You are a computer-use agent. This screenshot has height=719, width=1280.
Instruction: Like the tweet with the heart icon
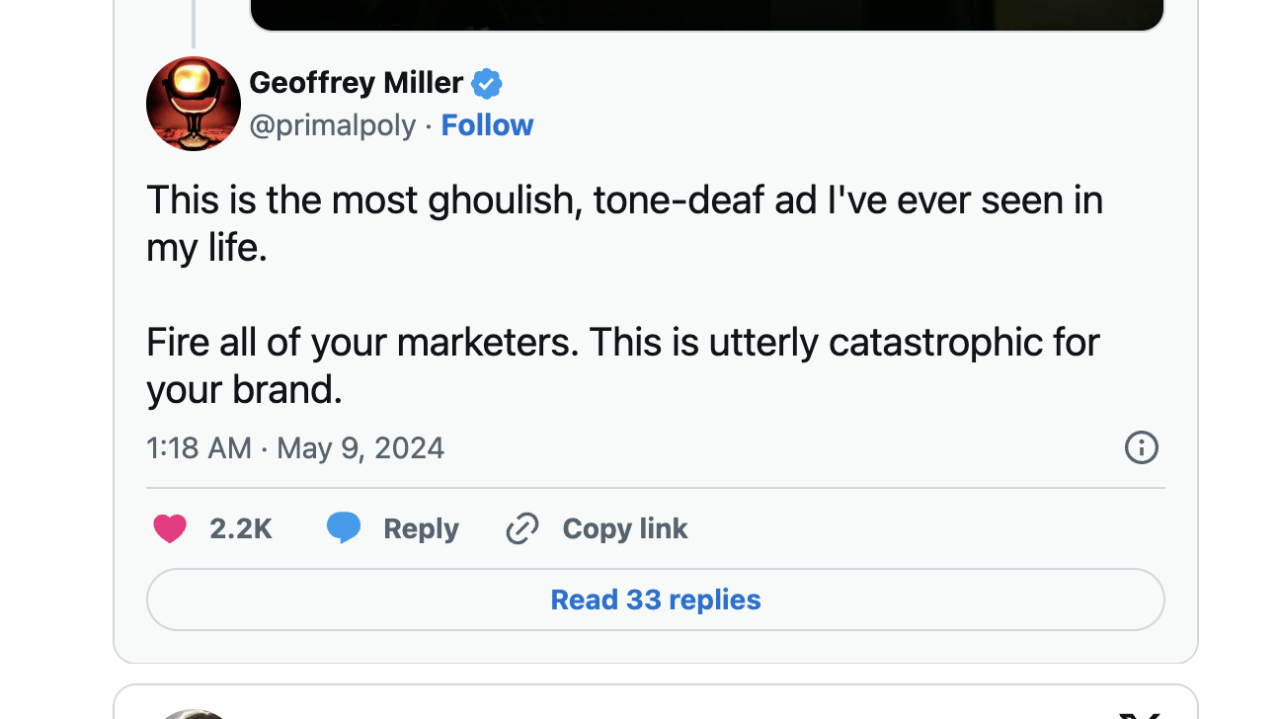pos(170,528)
